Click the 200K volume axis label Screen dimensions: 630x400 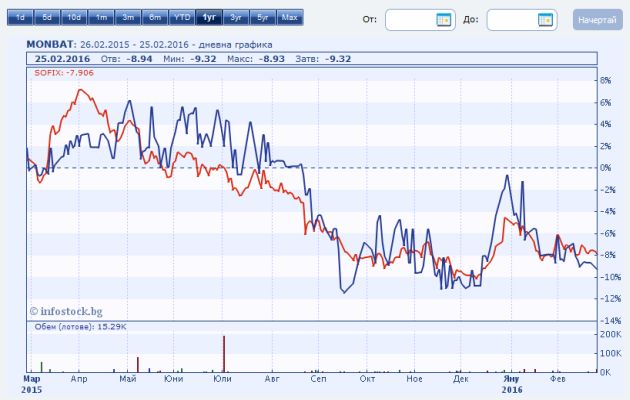tap(610, 334)
